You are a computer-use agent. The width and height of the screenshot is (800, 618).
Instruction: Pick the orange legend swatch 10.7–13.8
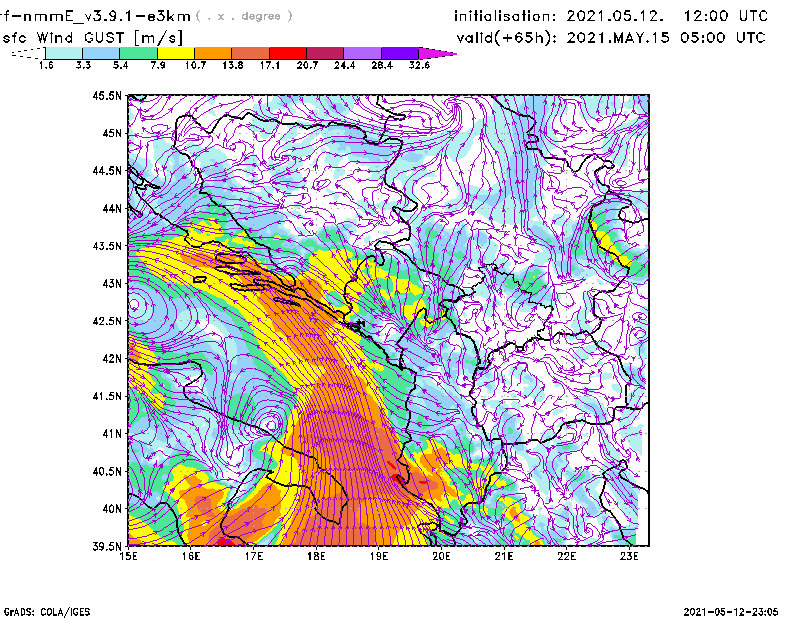(x=213, y=53)
